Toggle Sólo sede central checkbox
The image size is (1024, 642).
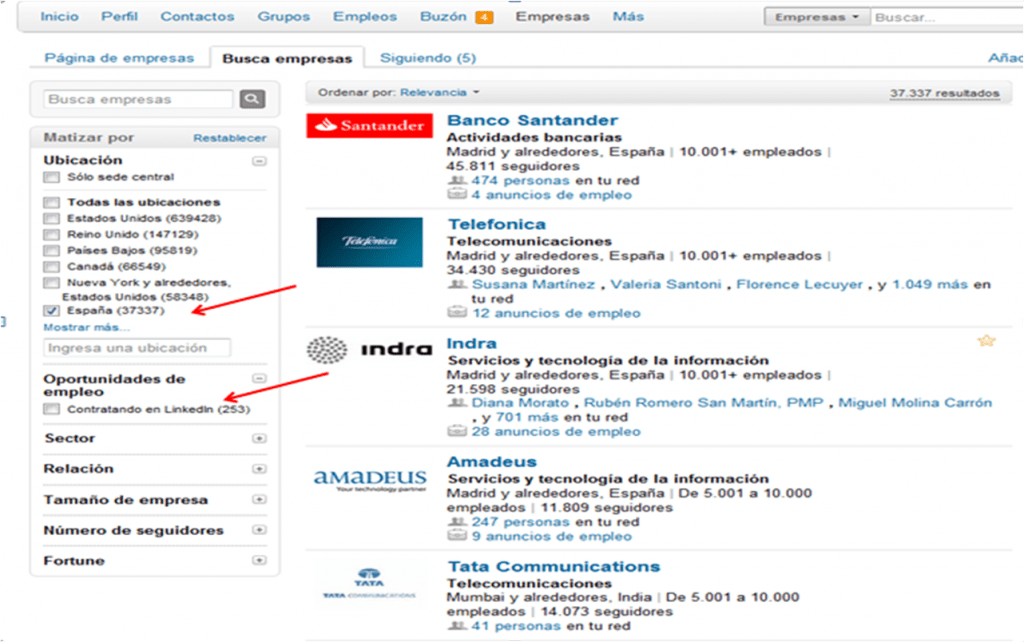click(x=52, y=177)
